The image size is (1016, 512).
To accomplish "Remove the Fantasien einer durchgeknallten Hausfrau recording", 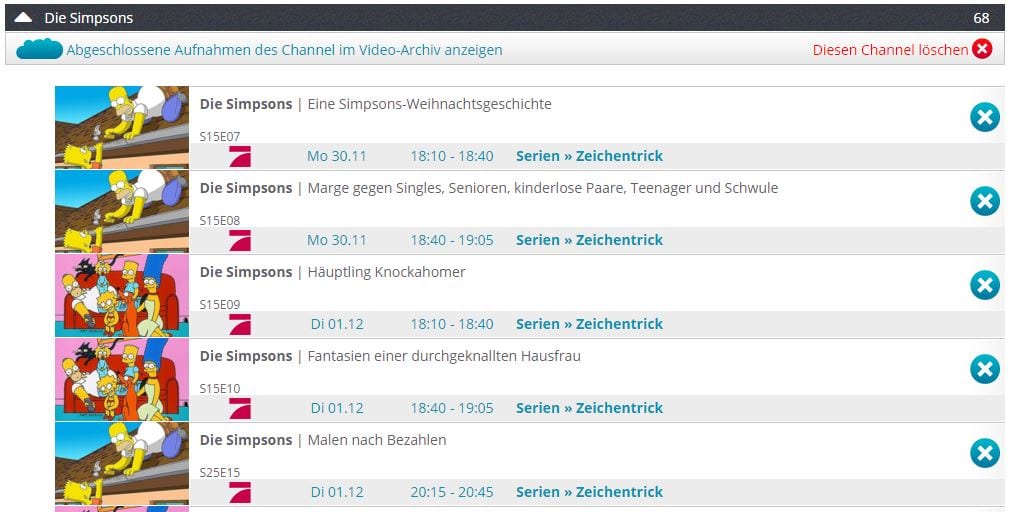I will point(984,369).
